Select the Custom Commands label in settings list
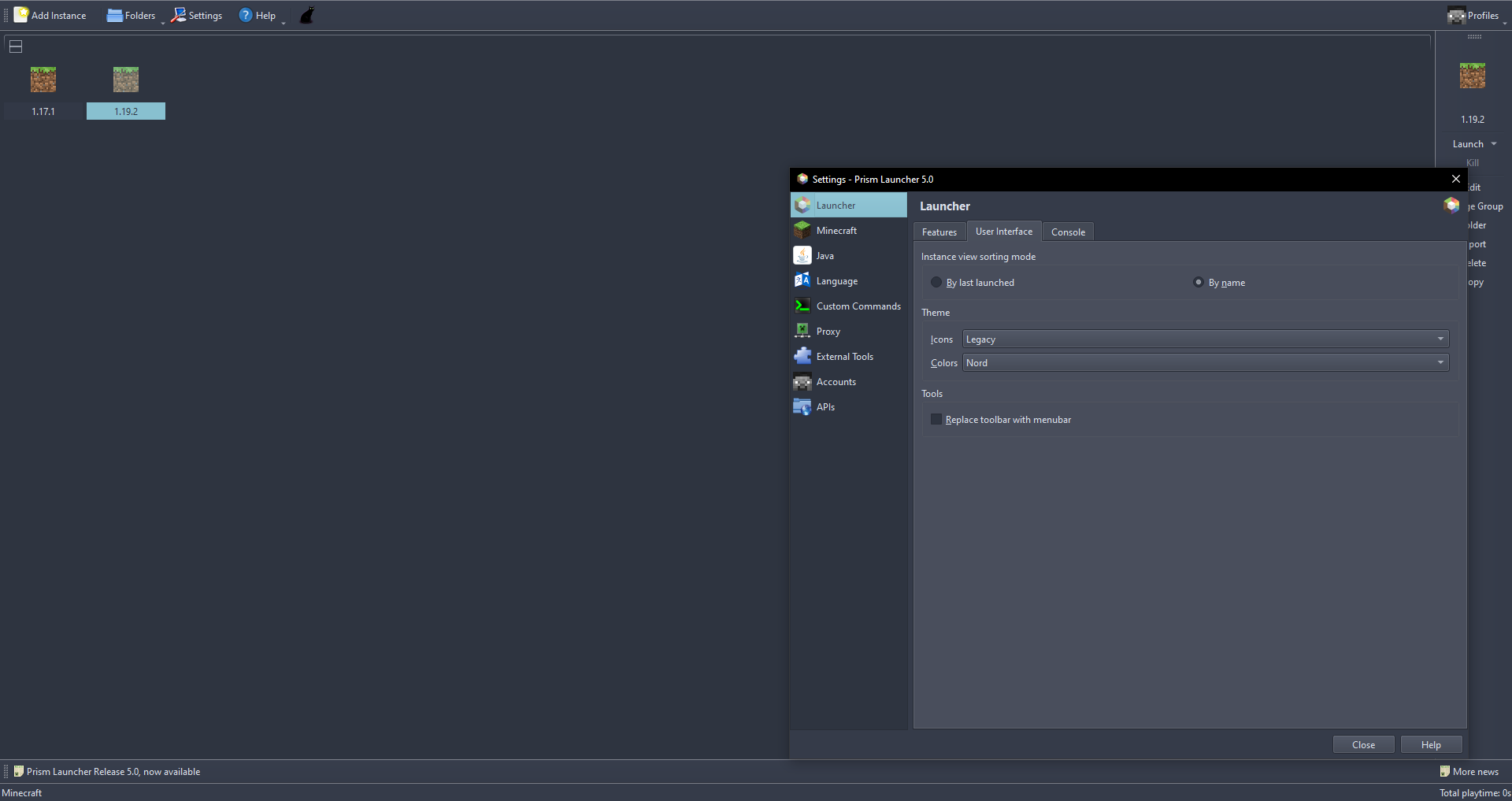 (858, 306)
